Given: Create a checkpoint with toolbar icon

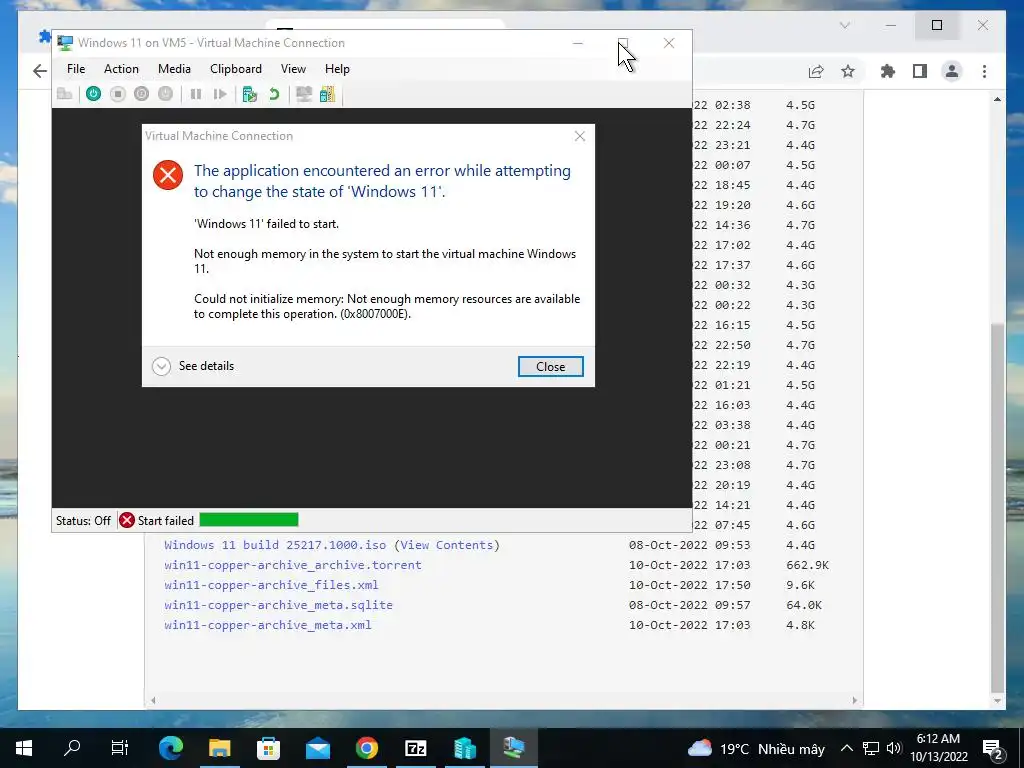Looking at the screenshot, I should pos(249,94).
